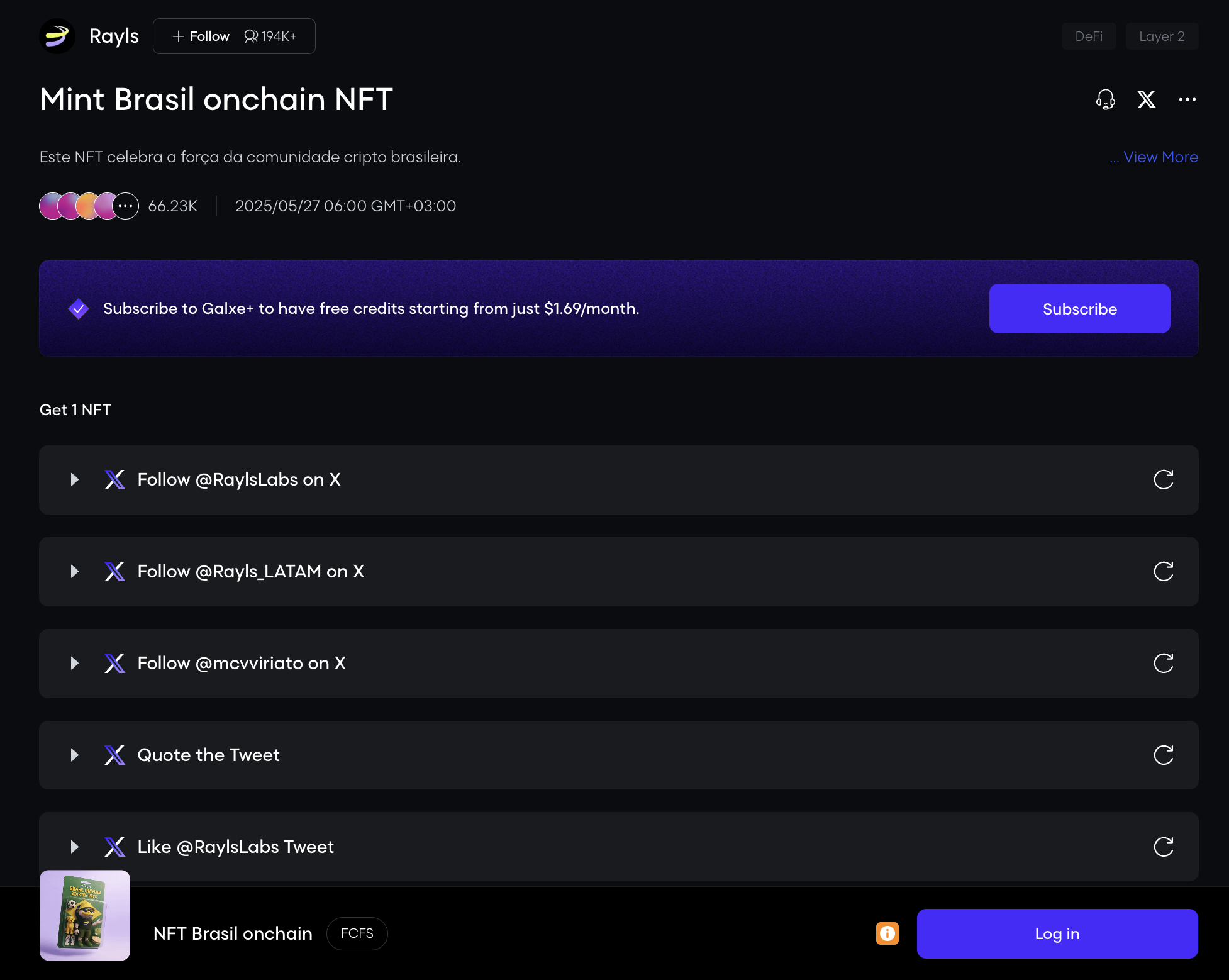The height and width of the screenshot is (980, 1229).
Task: Subscribe to Galxe+
Action: click(x=1079, y=309)
